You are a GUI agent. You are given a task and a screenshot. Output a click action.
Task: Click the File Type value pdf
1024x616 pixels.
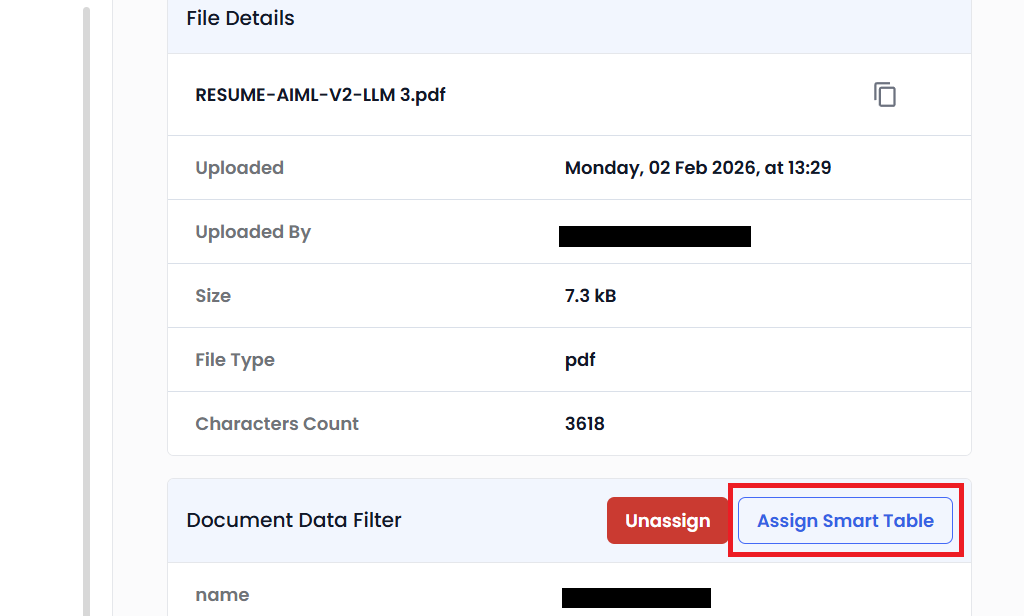click(580, 359)
